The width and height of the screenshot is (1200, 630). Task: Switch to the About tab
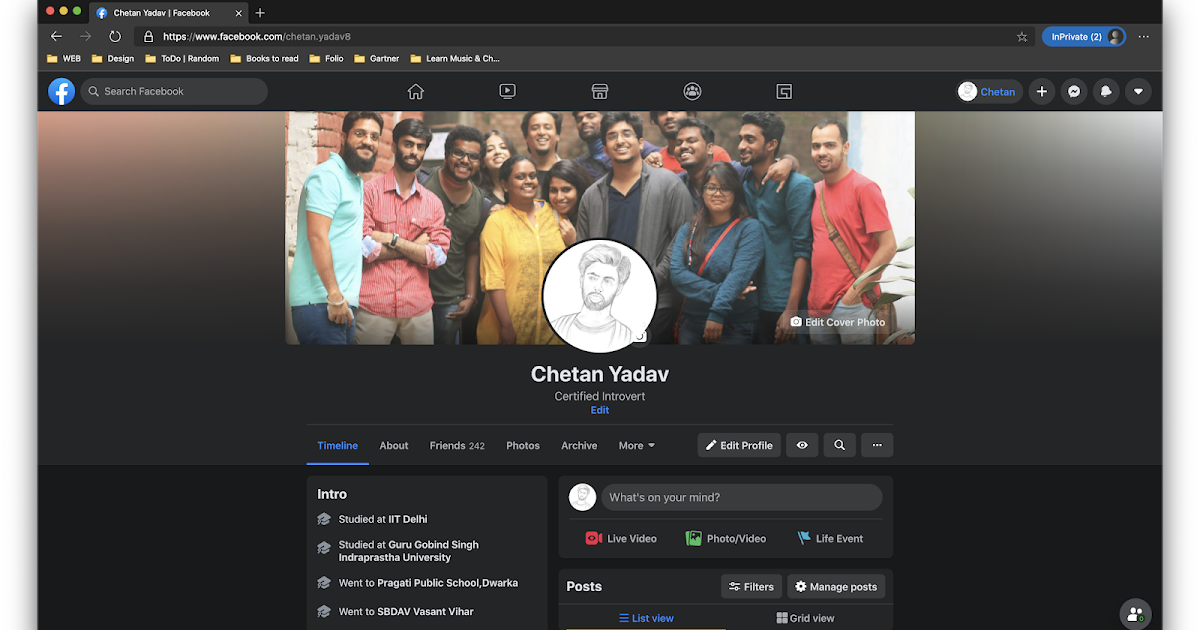(x=394, y=445)
